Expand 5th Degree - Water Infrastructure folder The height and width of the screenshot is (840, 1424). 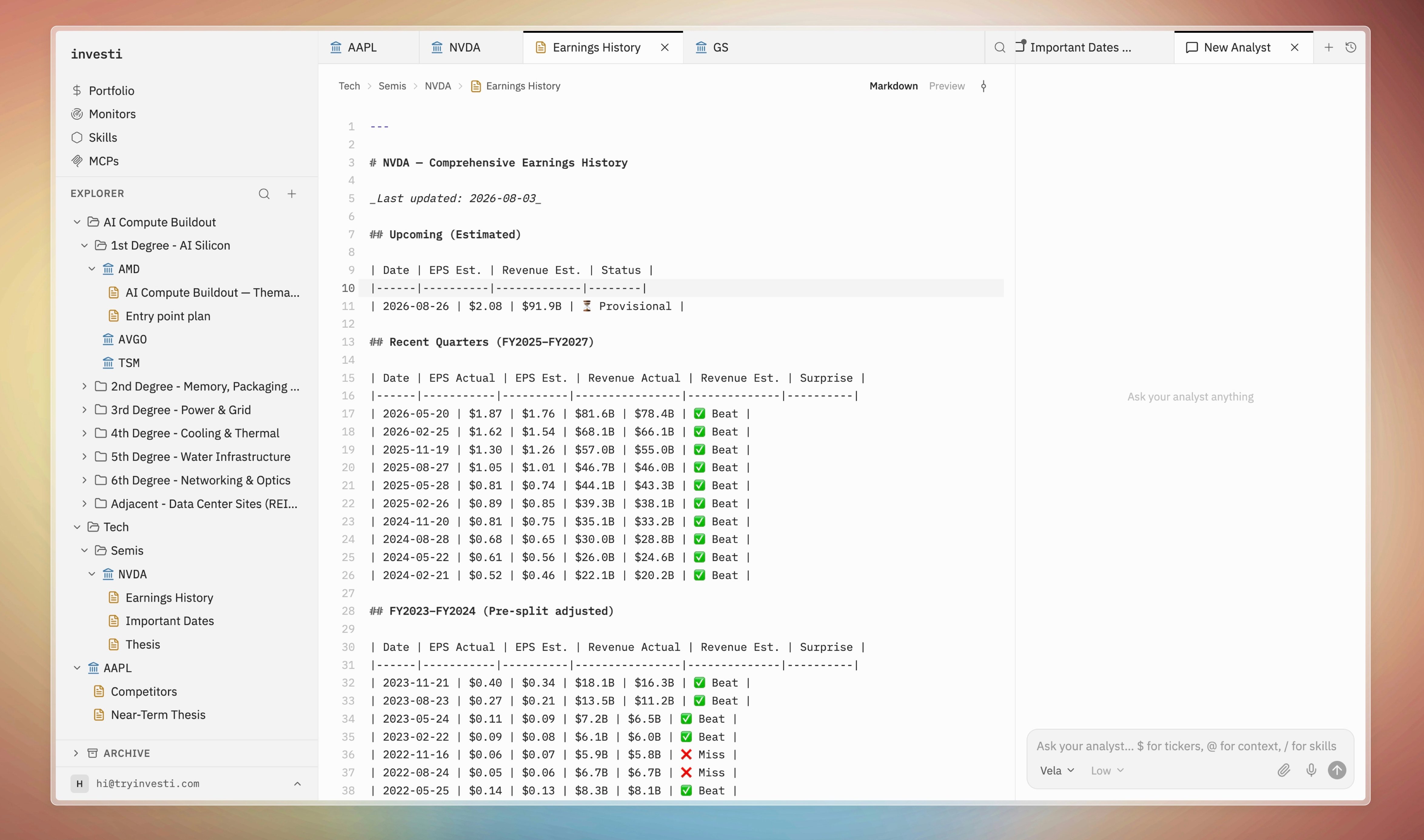[x=84, y=457]
